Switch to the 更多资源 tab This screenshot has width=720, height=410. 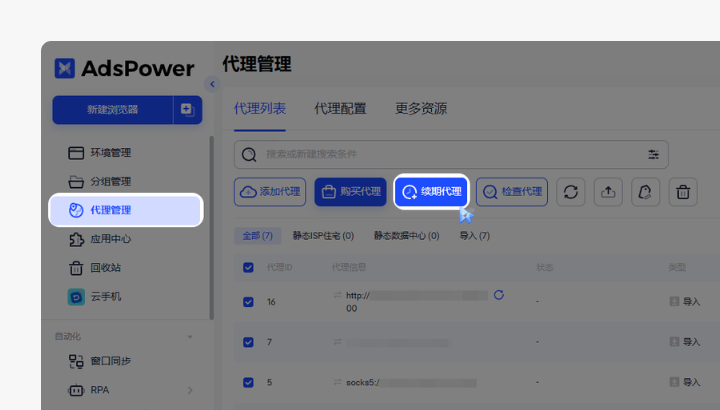pos(421,109)
